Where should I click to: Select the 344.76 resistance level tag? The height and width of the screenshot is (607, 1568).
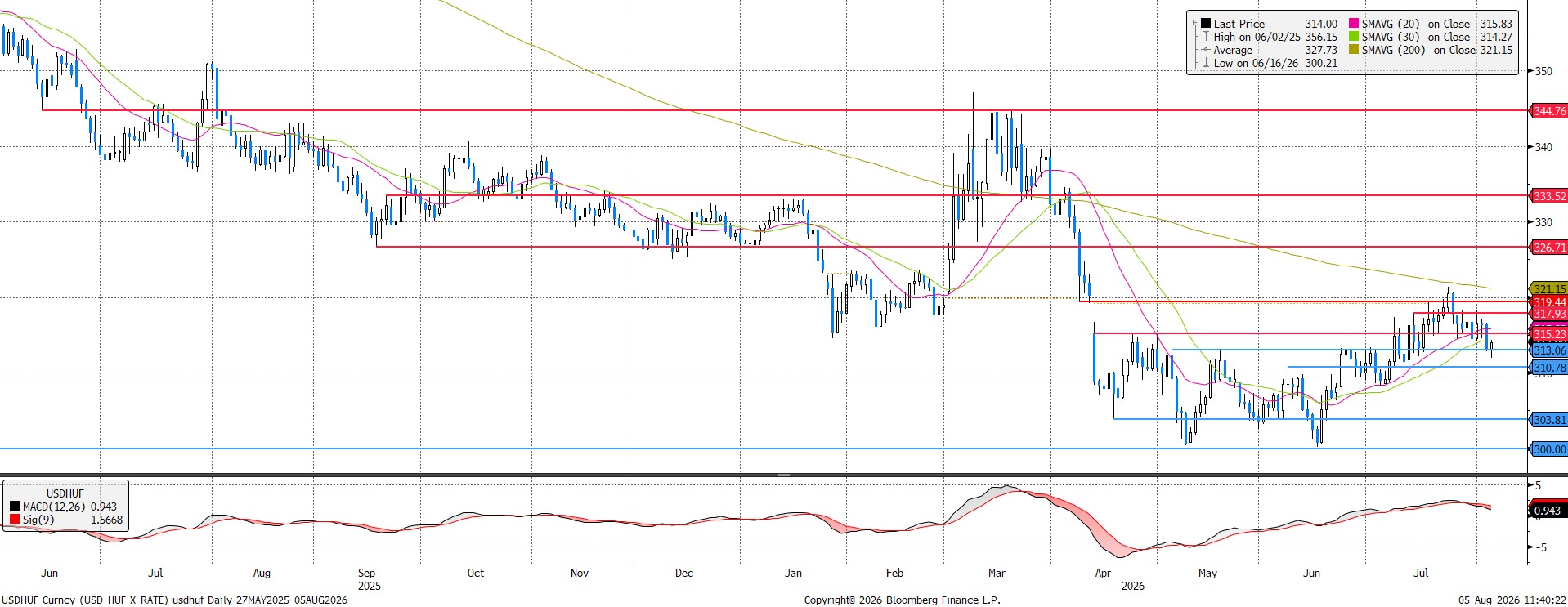[x=1548, y=110]
